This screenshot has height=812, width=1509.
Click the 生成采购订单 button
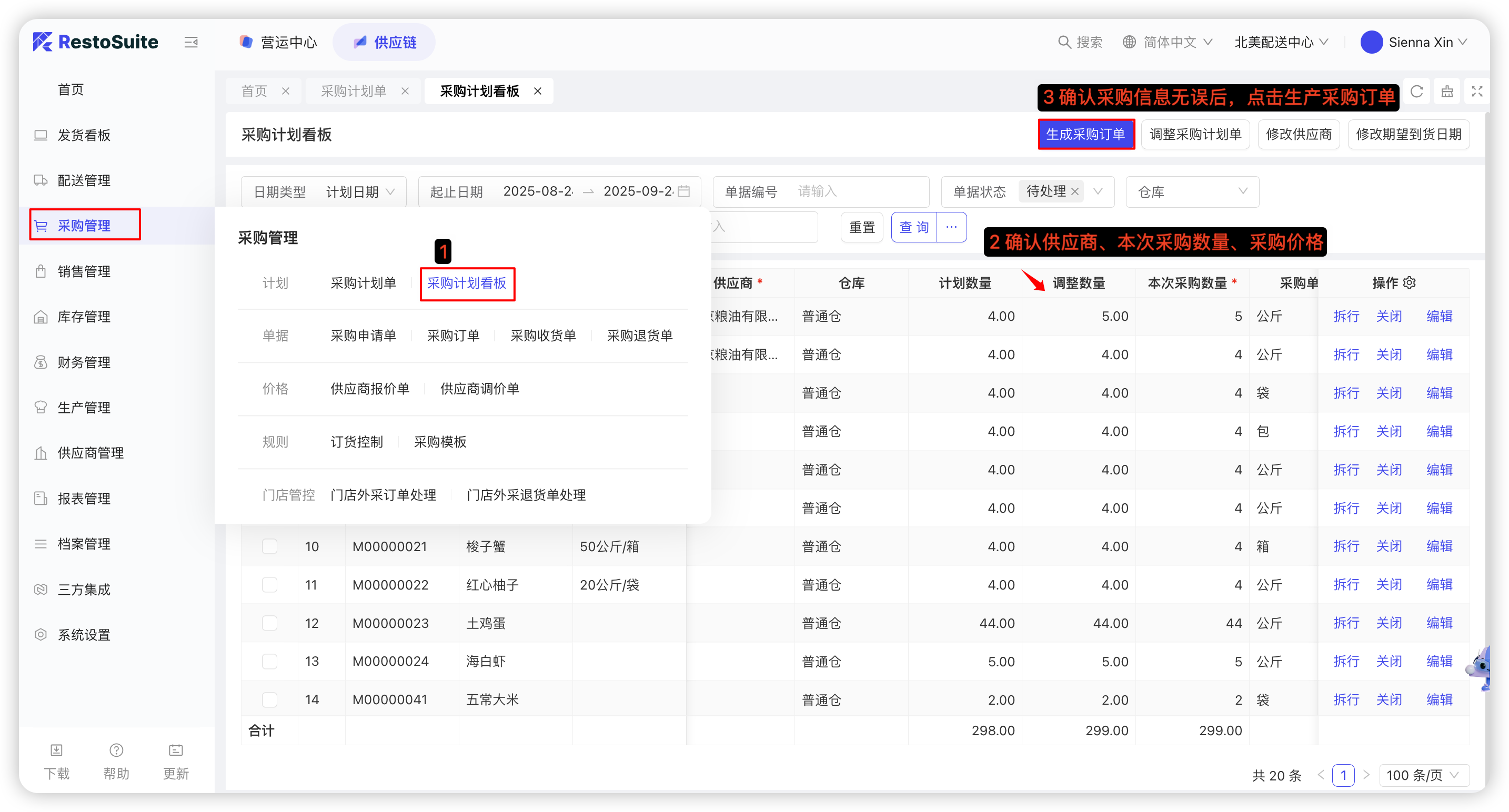pos(1085,134)
